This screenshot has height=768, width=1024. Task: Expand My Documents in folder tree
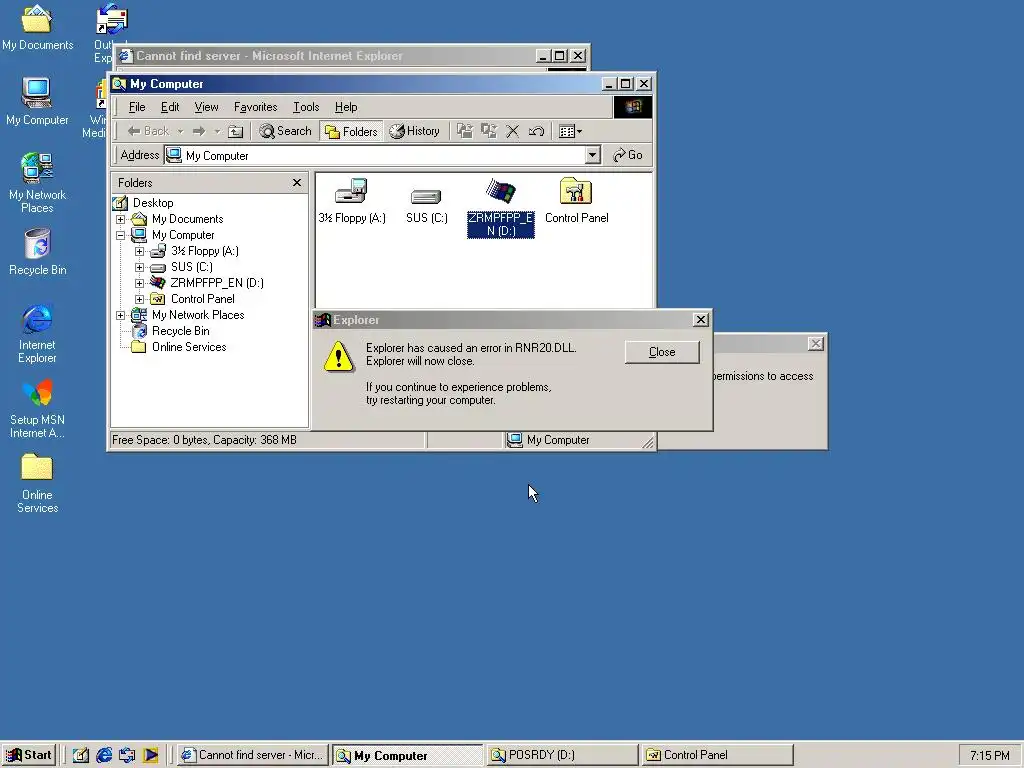[121, 219]
